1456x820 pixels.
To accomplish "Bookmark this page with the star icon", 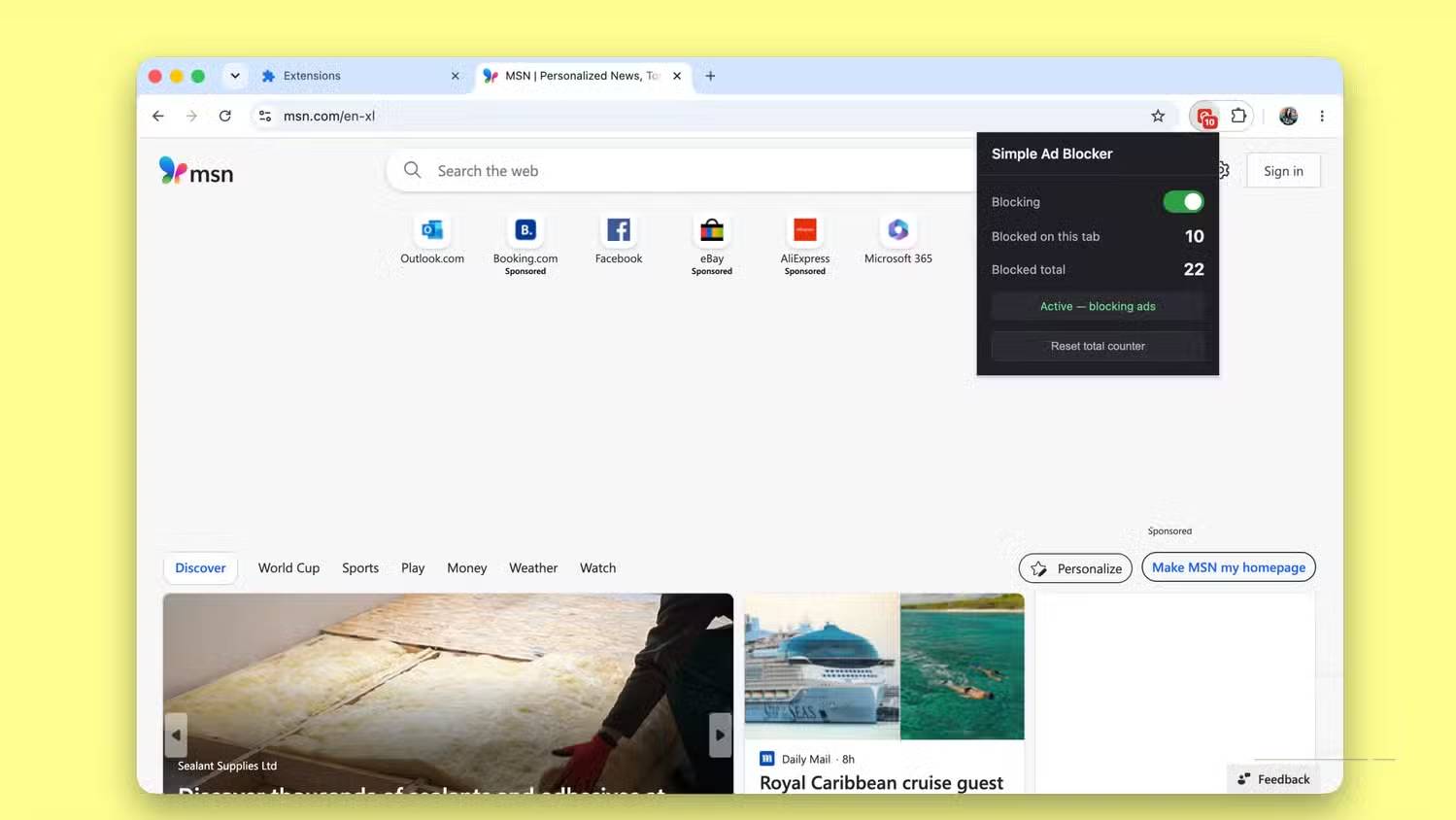I will (x=1158, y=116).
